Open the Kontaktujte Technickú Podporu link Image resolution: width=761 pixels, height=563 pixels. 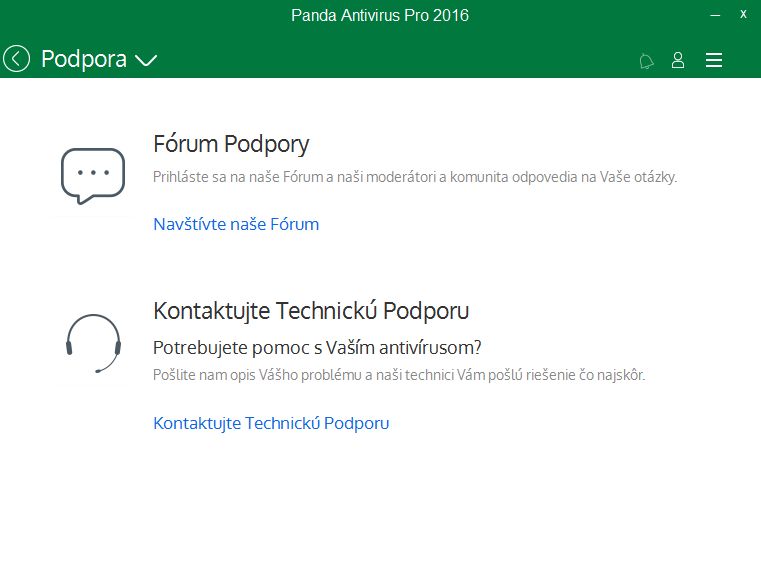[x=271, y=423]
